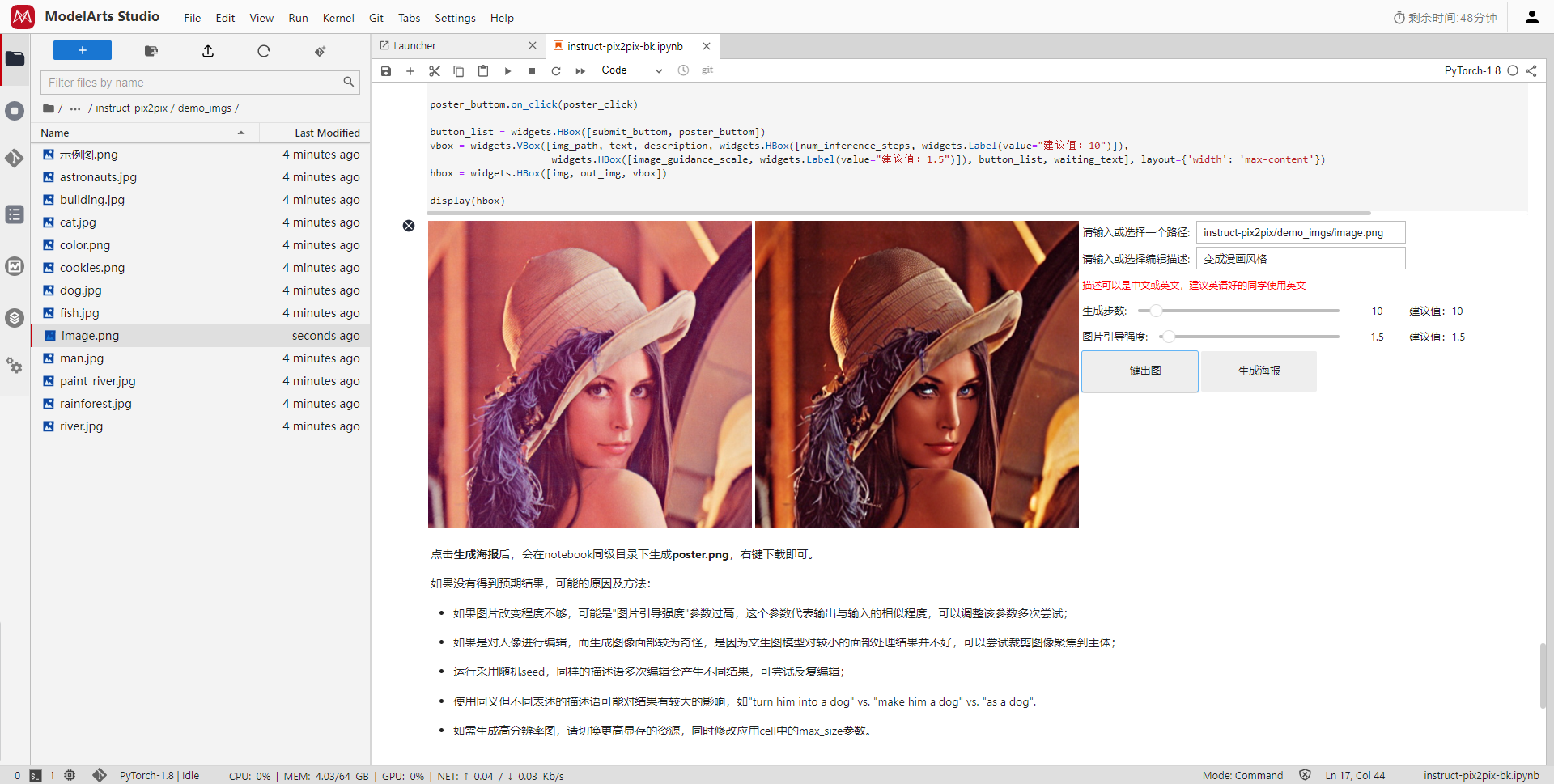Open the extension manager gears icon
The width and height of the screenshot is (1554, 784).
(15, 365)
